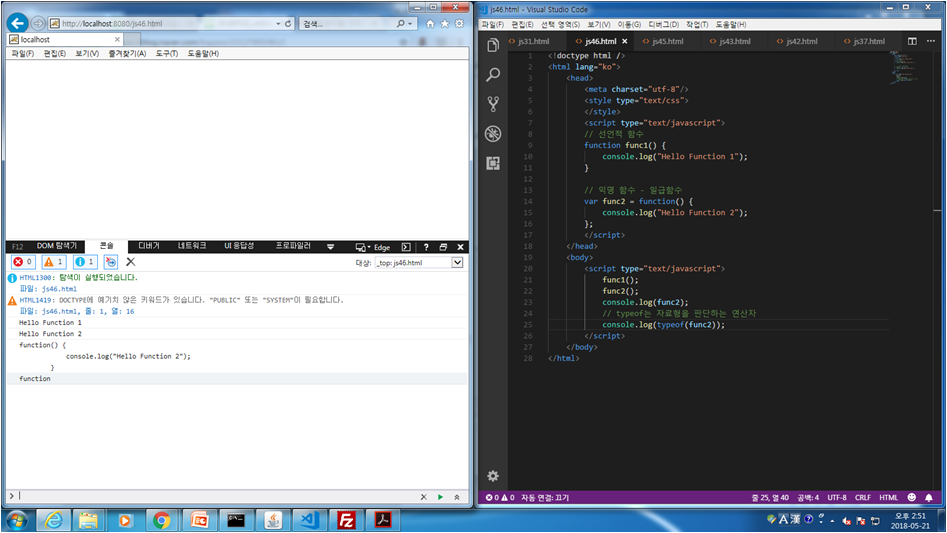Image resolution: width=947 pixels, height=533 pixels.
Task: Click the errors and warnings counter in status bar
Action: click(x=499, y=497)
